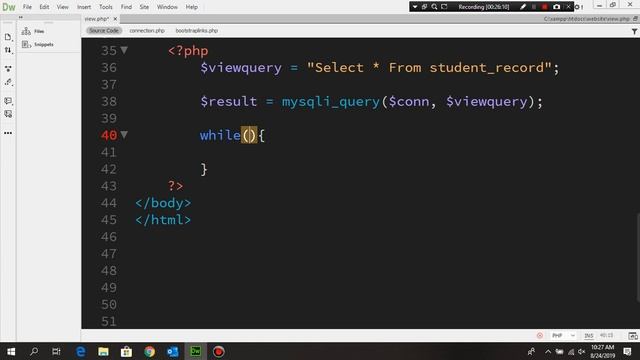Open the File menu
This screenshot has width=640, height=360.
pyautogui.click(x=27, y=7)
